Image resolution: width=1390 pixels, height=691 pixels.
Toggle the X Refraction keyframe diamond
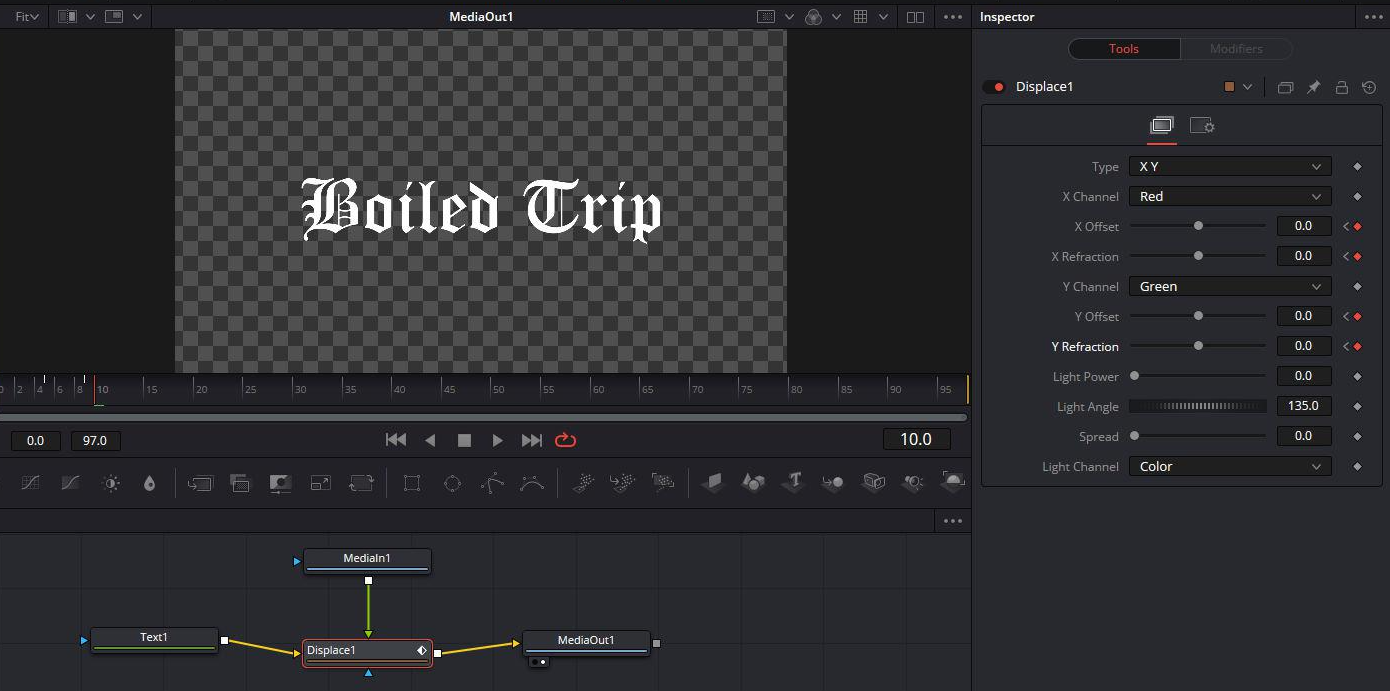tap(1357, 256)
